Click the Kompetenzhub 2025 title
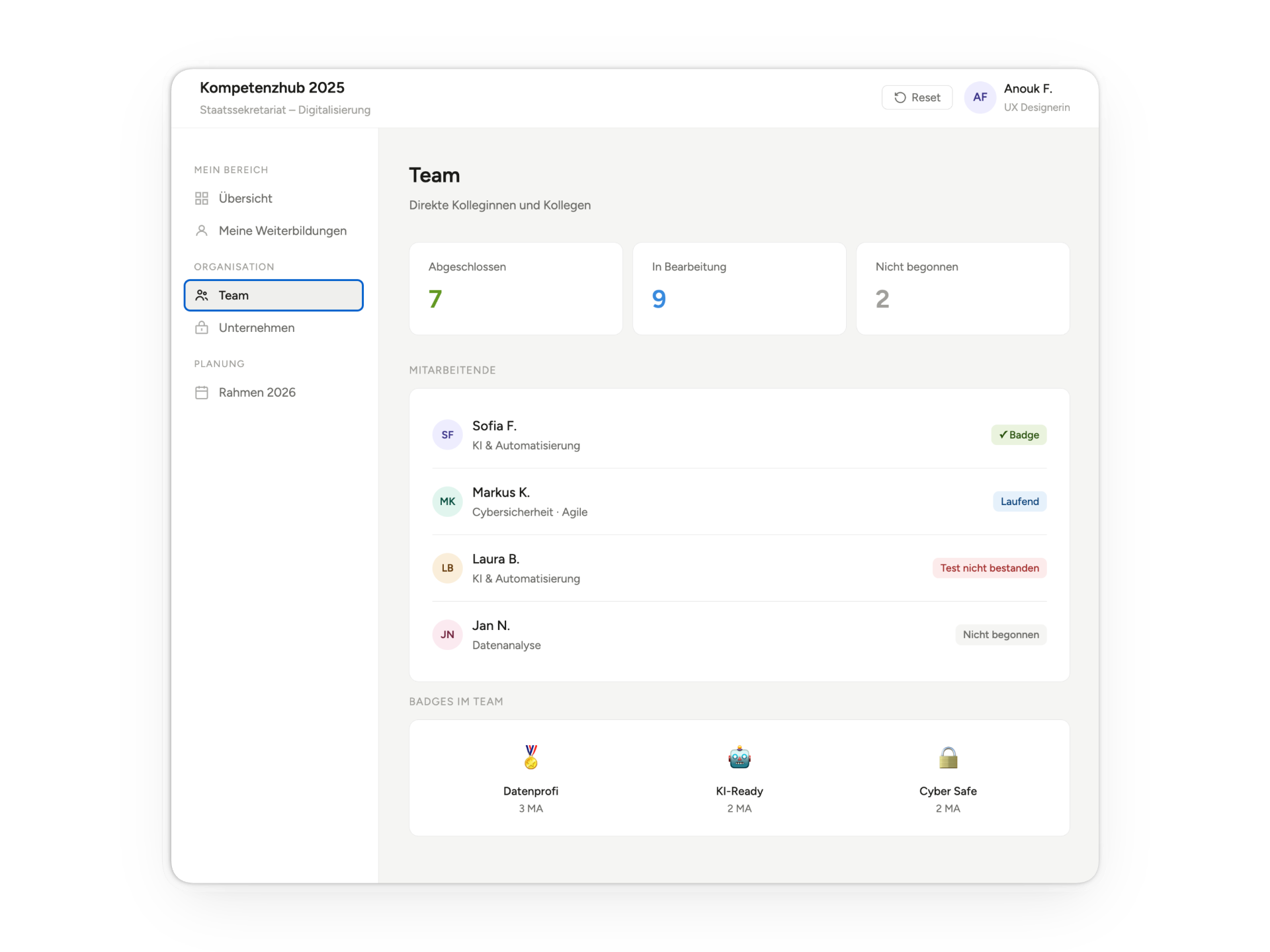 point(272,88)
